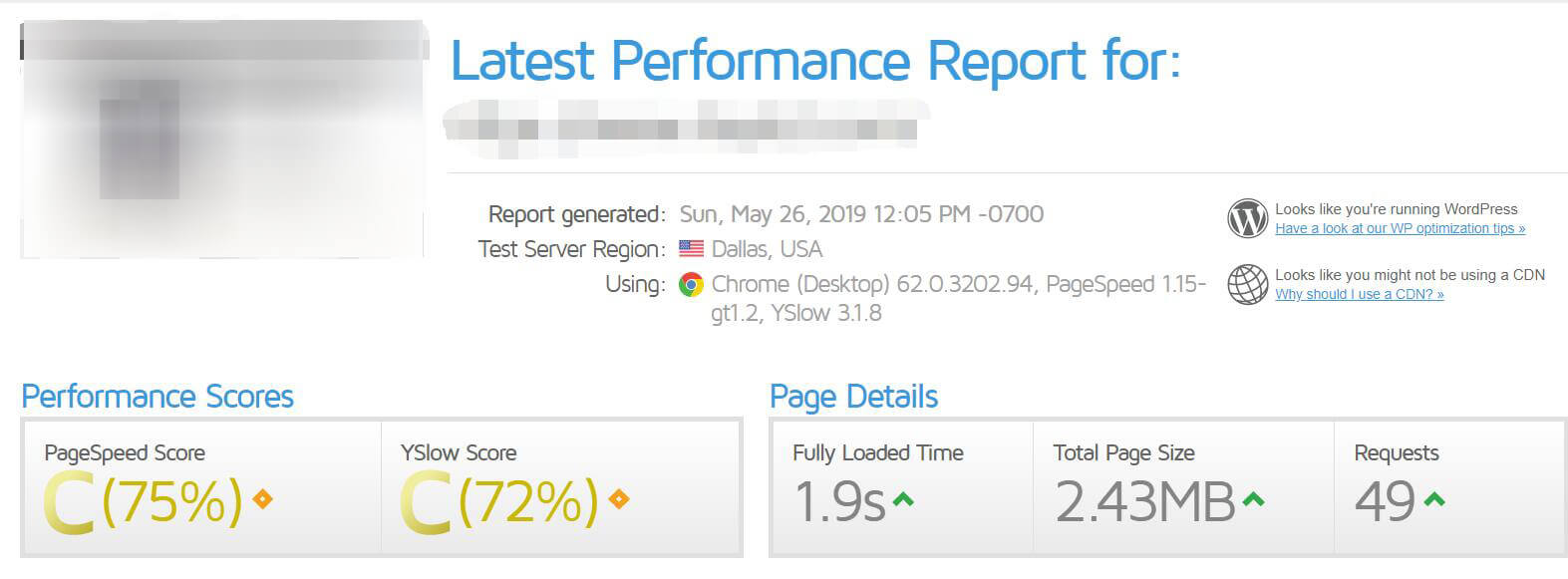Click orange diamond next to PageSpeed 75%

tap(263, 499)
